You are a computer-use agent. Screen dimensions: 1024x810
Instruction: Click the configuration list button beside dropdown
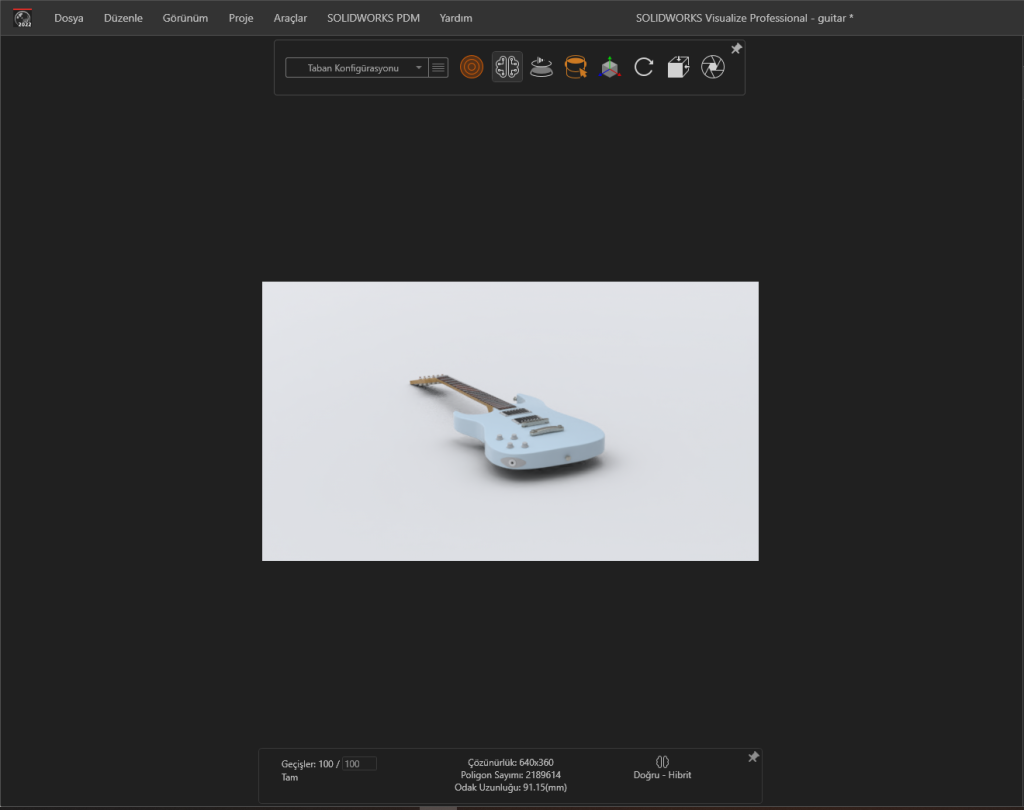tap(438, 68)
